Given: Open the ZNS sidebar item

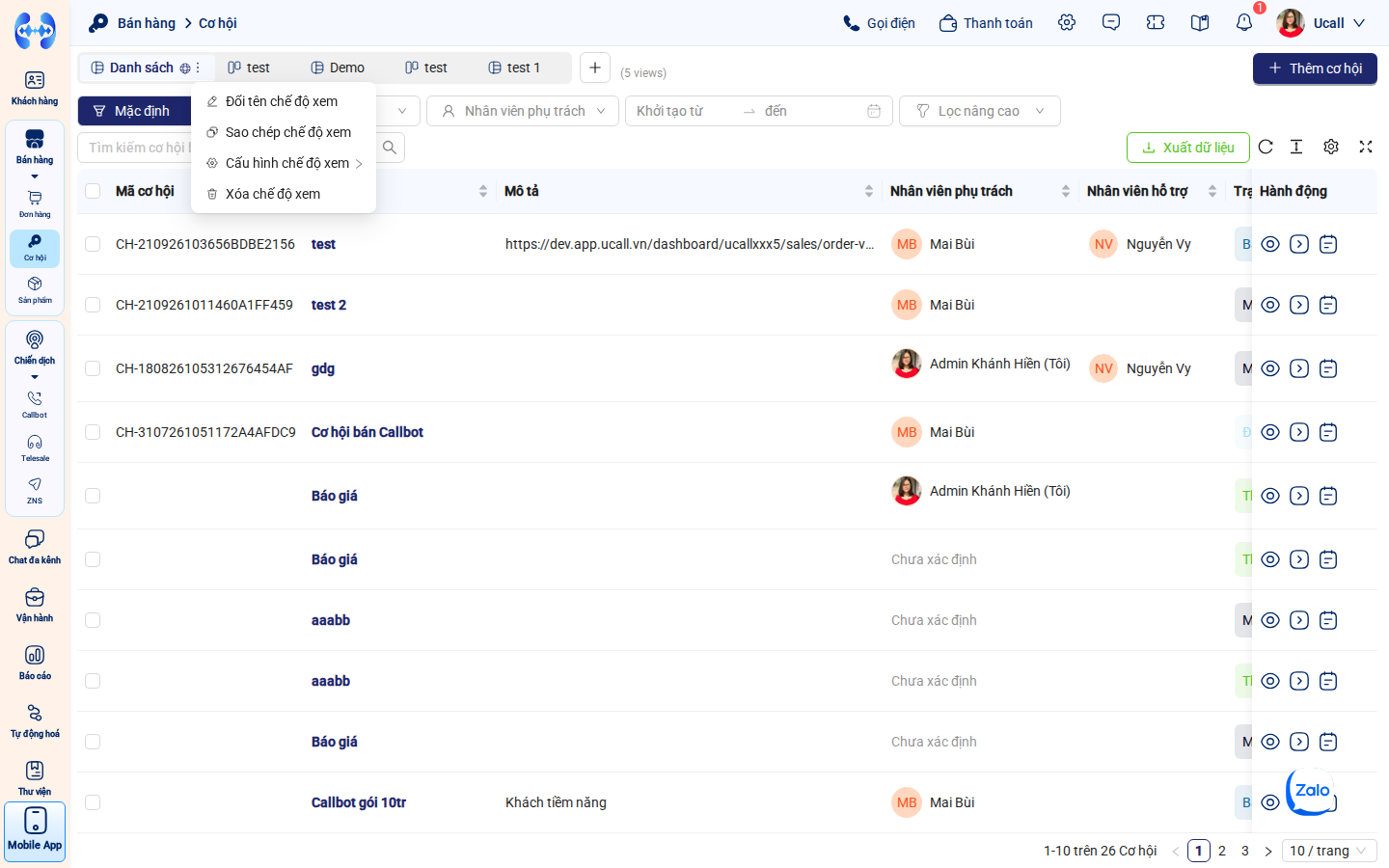Looking at the screenshot, I should coord(35,490).
